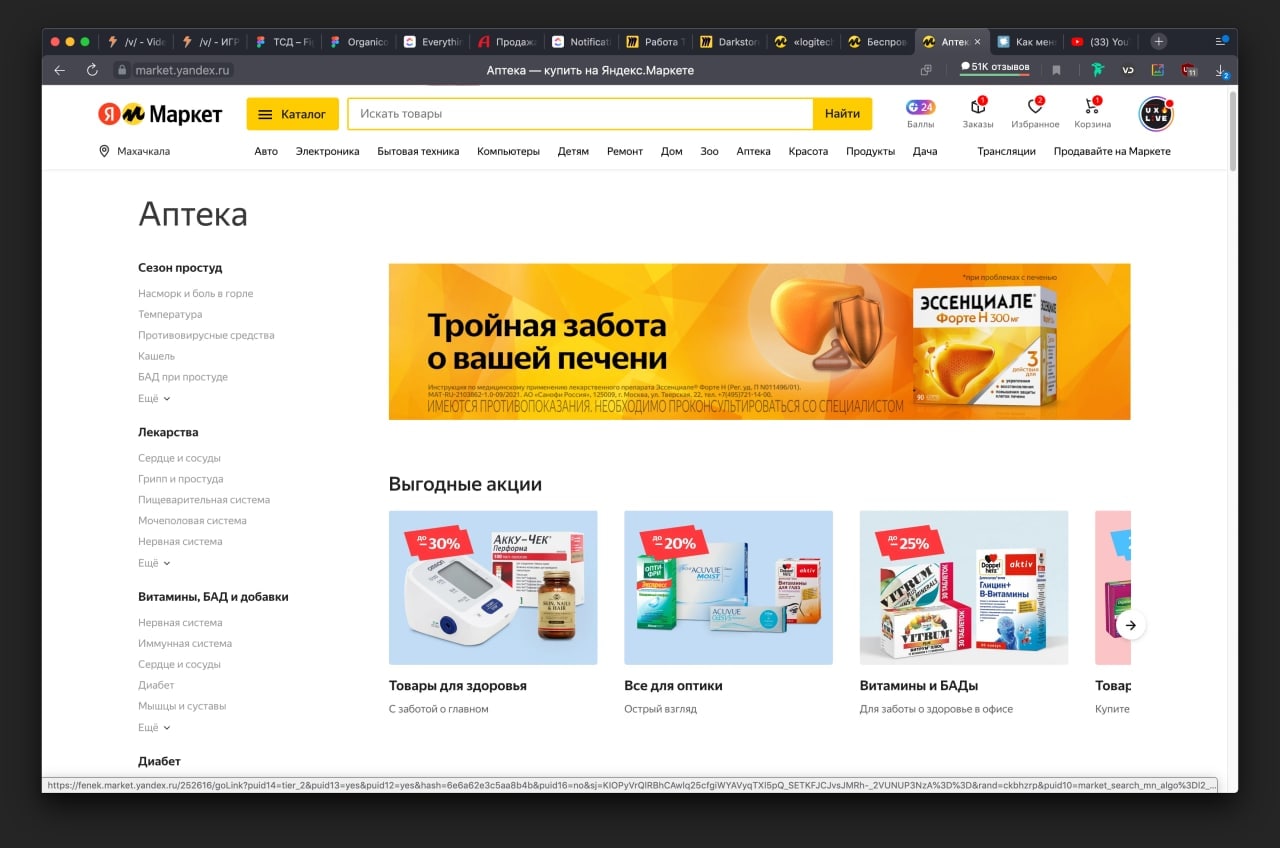Open the Каталог menu button

tap(293, 114)
